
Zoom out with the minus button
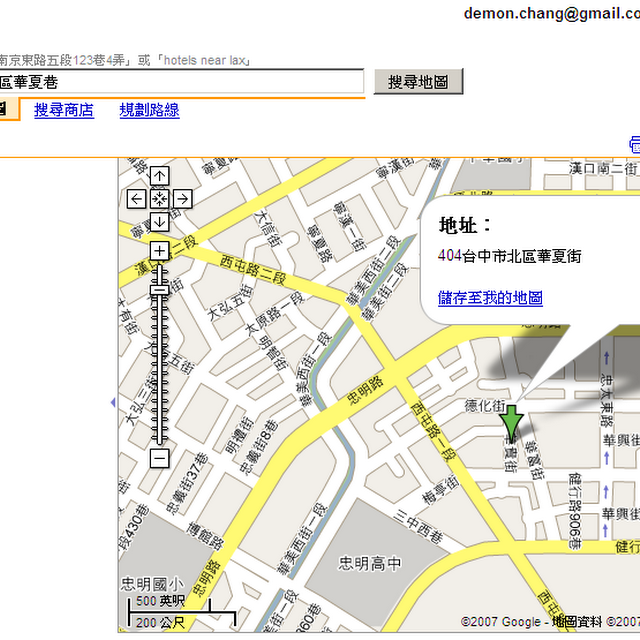(x=159, y=458)
